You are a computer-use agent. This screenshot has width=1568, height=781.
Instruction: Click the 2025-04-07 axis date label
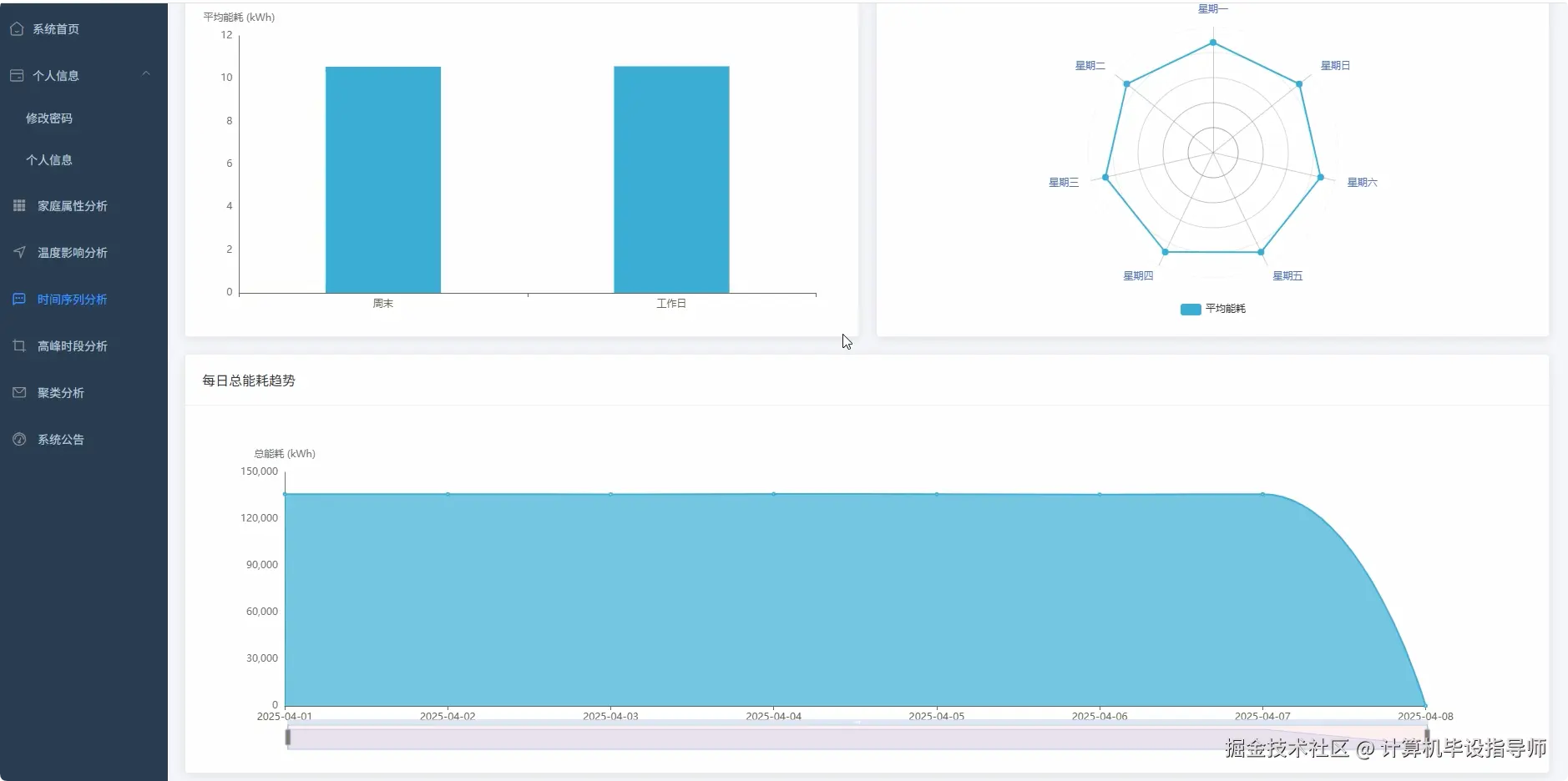tap(1262, 716)
